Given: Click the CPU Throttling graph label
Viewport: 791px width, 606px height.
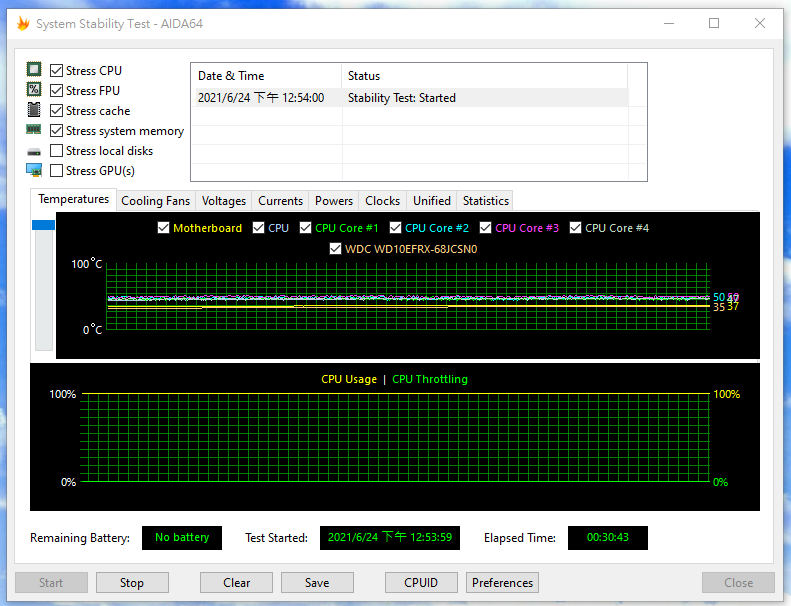Looking at the screenshot, I should (x=430, y=379).
